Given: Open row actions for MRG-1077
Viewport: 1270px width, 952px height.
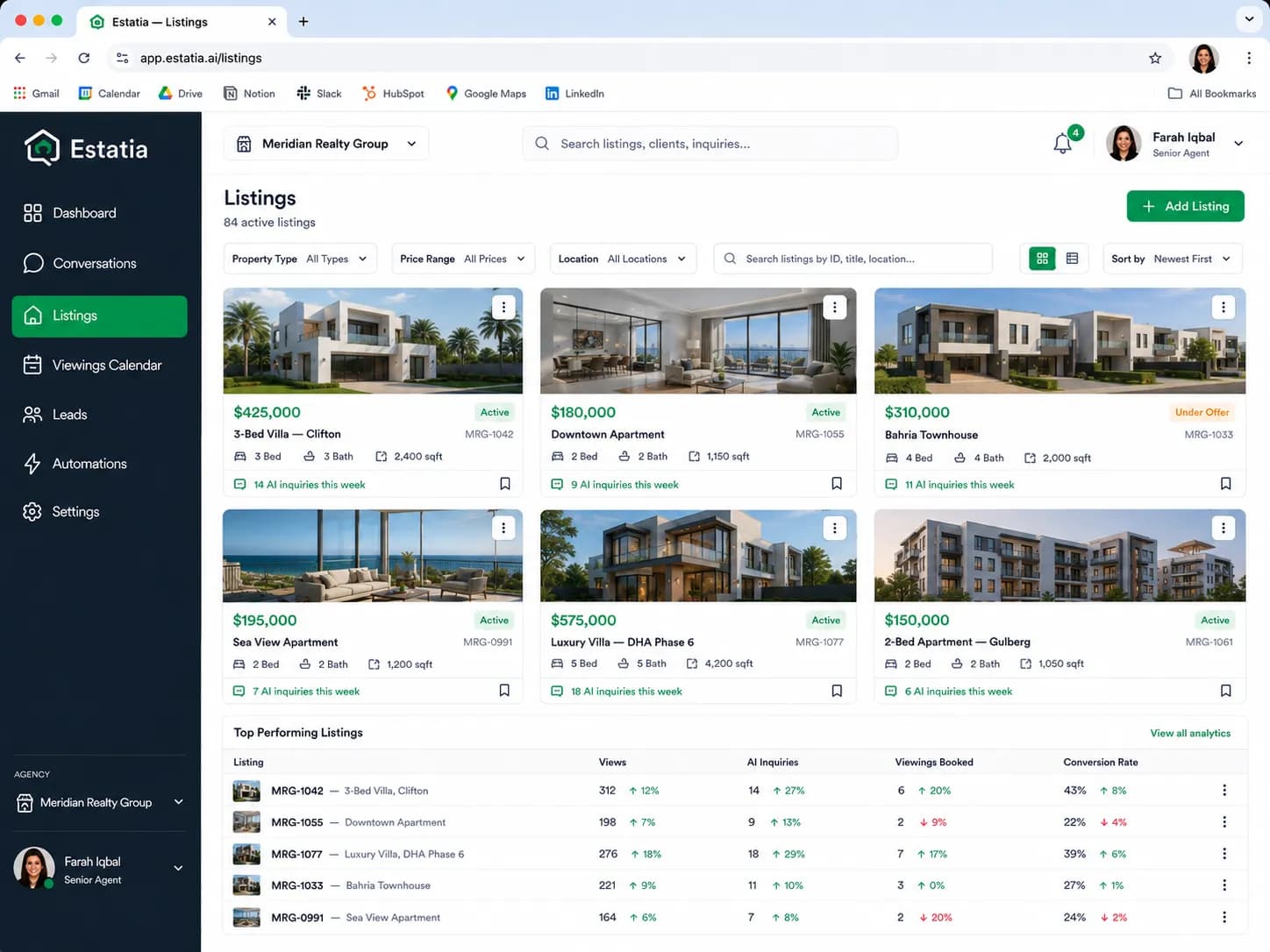Looking at the screenshot, I should [x=1224, y=854].
